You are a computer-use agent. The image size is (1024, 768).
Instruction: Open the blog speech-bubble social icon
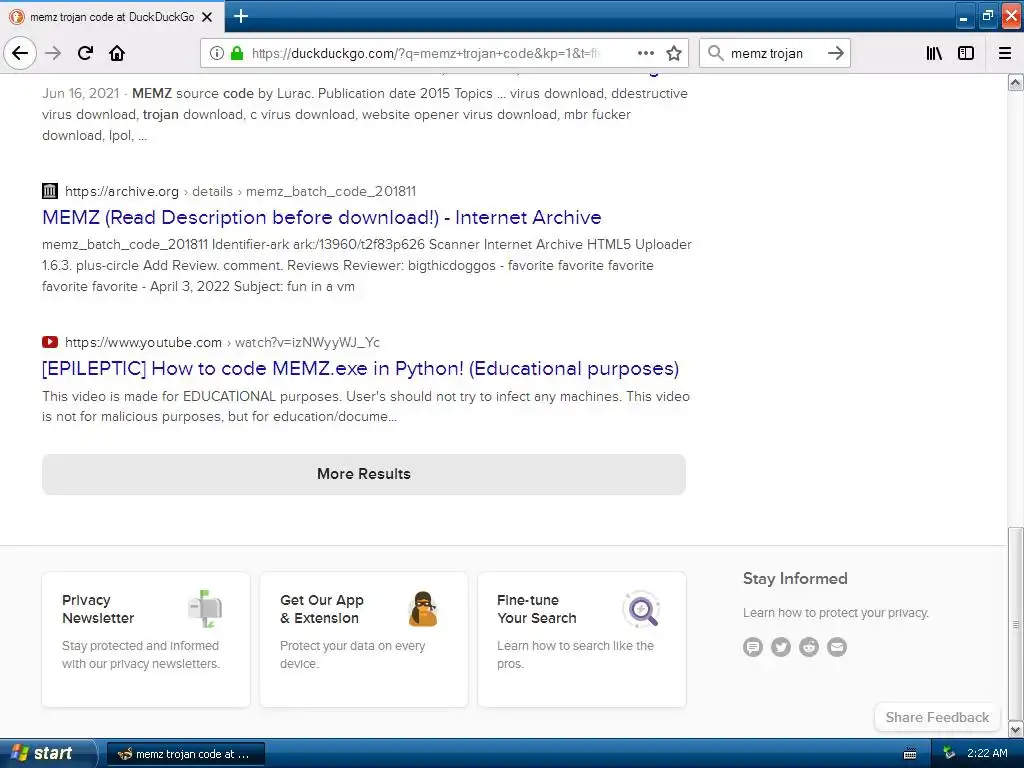tap(753, 647)
